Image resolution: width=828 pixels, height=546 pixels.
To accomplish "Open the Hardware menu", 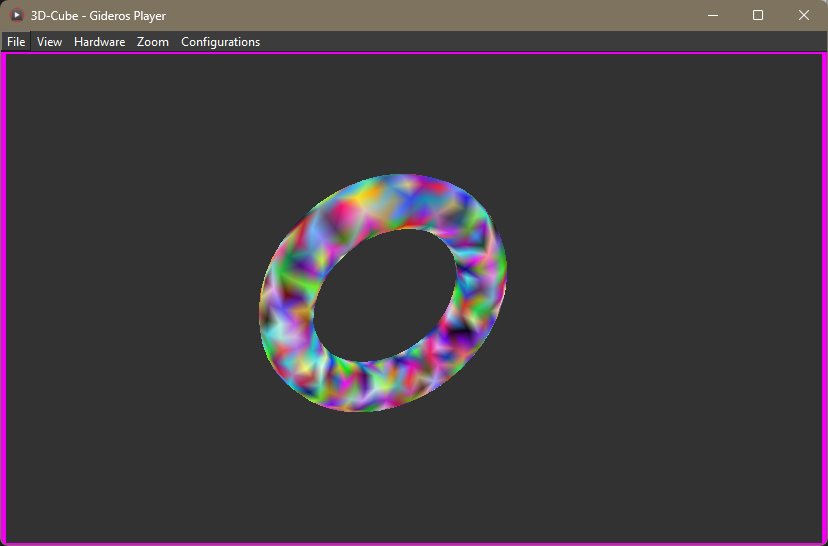I will (x=99, y=42).
